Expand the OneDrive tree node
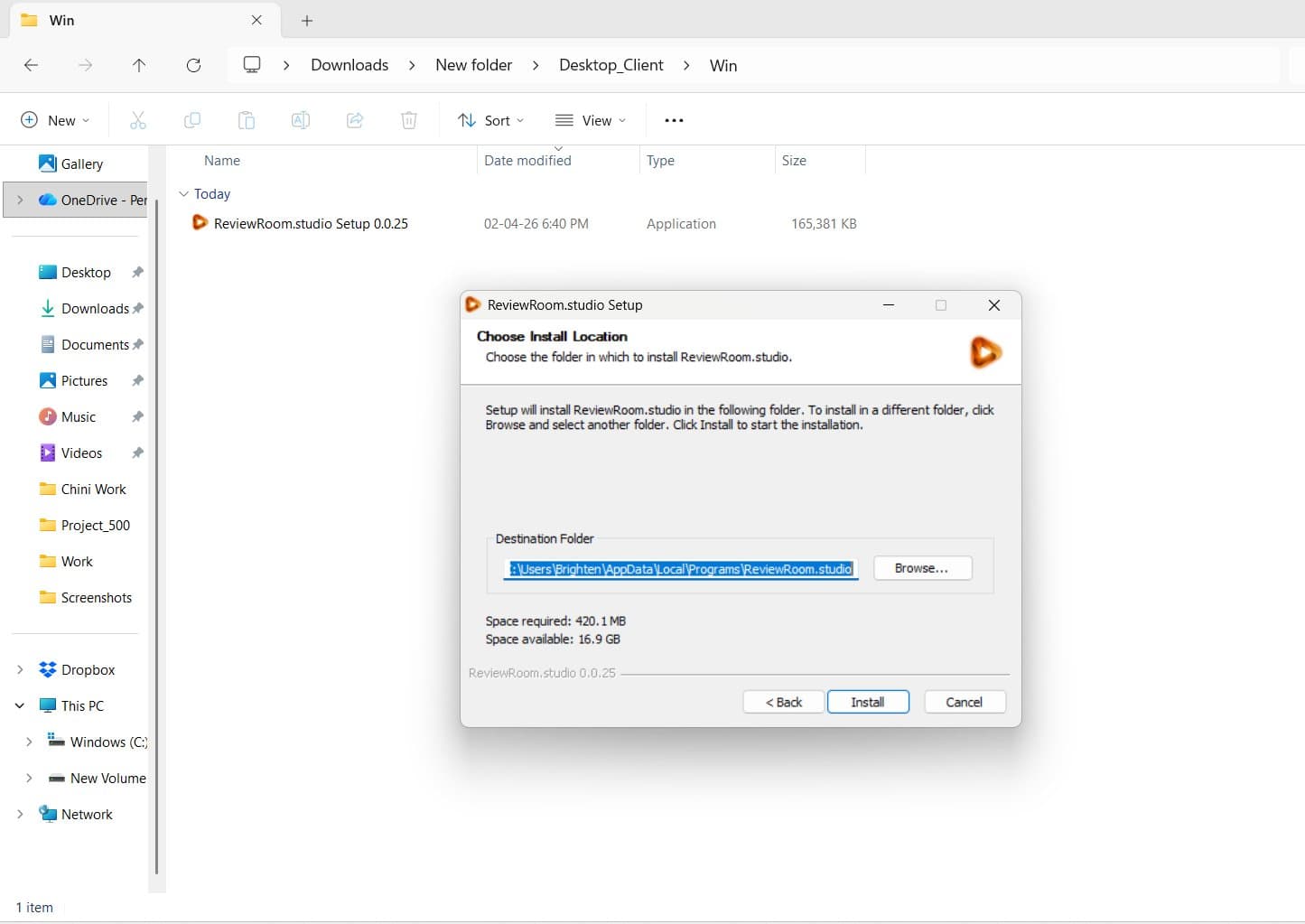This screenshot has width=1305, height=924. pyautogui.click(x=20, y=200)
